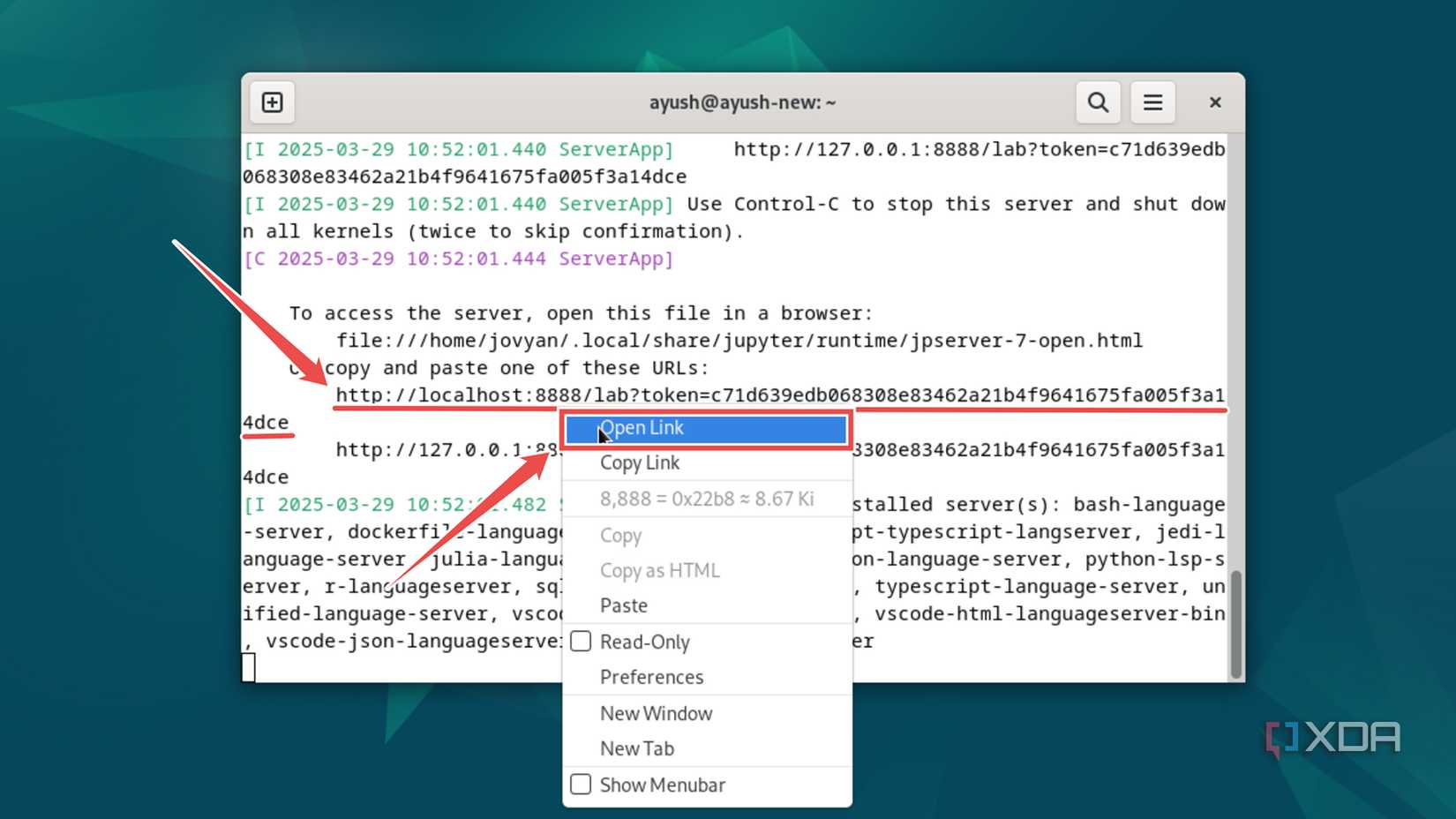Check the Read-Only checkbox
This screenshot has width=1456, height=819.
(x=581, y=642)
